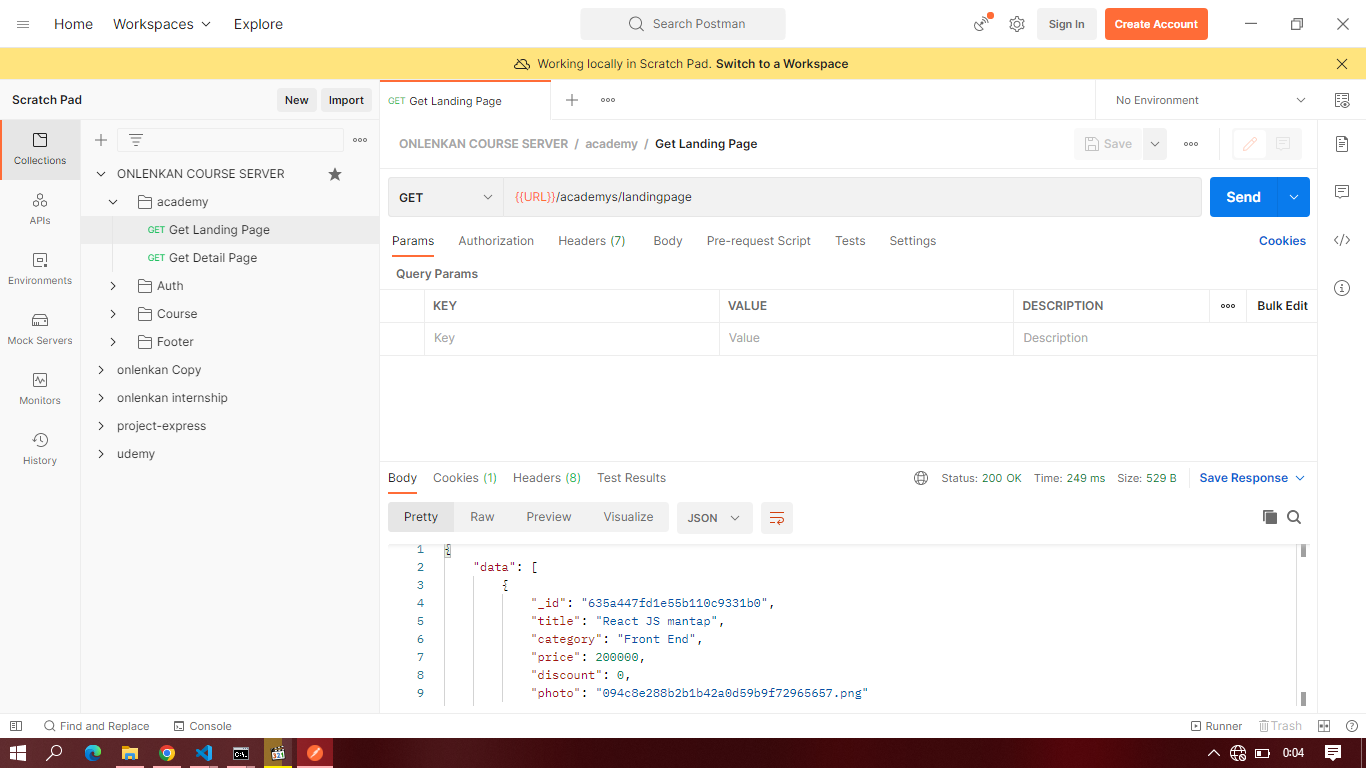The image size is (1366, 768).
Task: Open the No Environment selector
Action: coord(1210,100)
